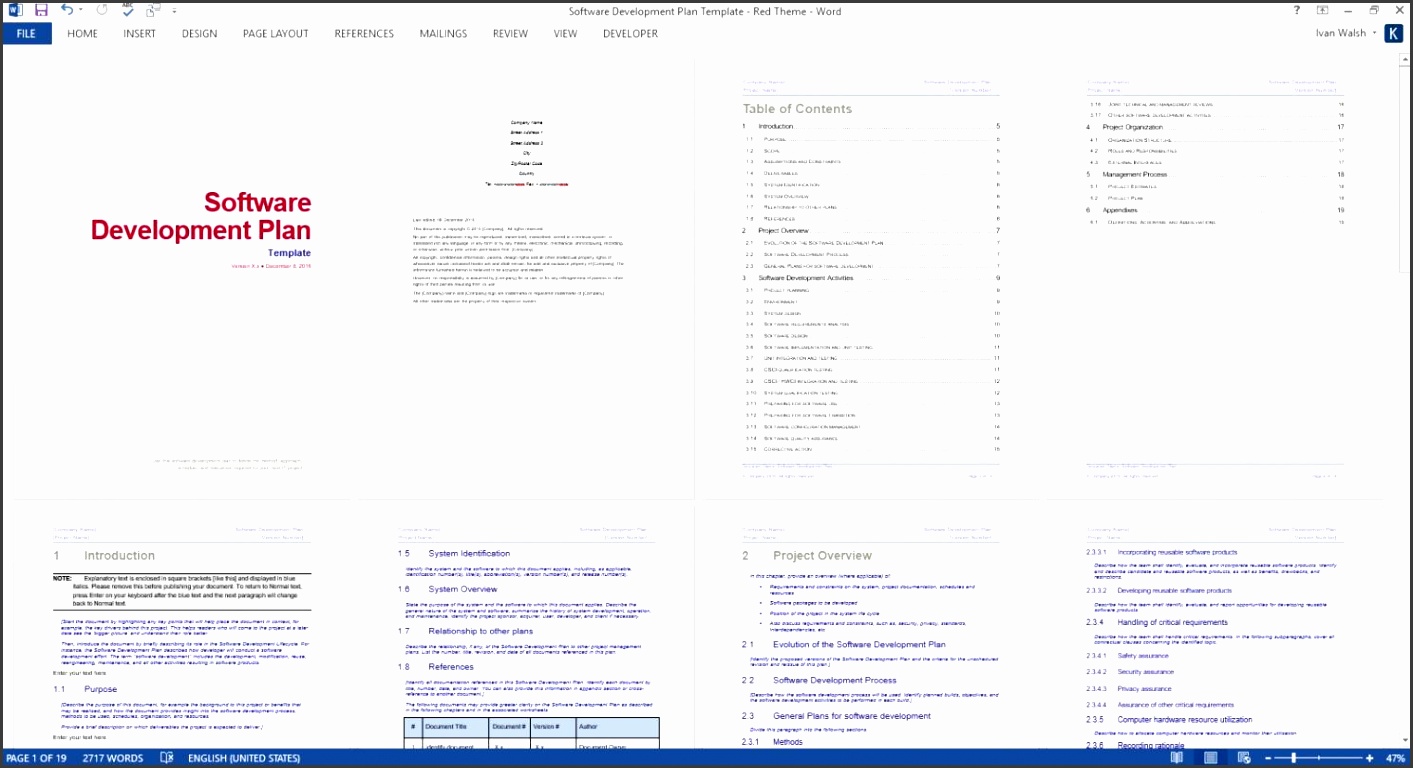Open Web Layout view from status bar
The height and width of the screenshot is (768, 1413).
(1242, 758)
